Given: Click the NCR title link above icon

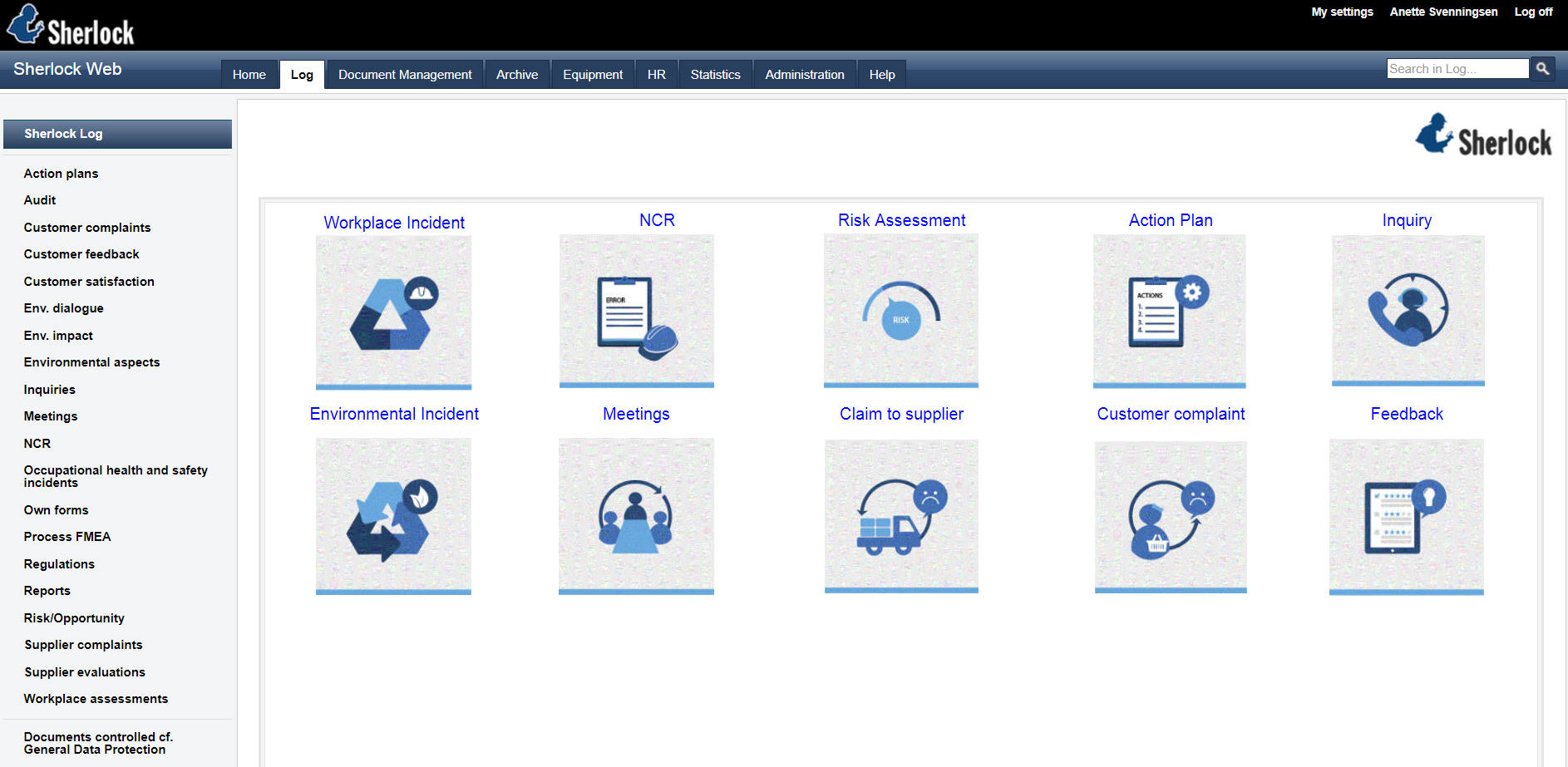Looking at the screenshot, I should (x=657, y=220).
